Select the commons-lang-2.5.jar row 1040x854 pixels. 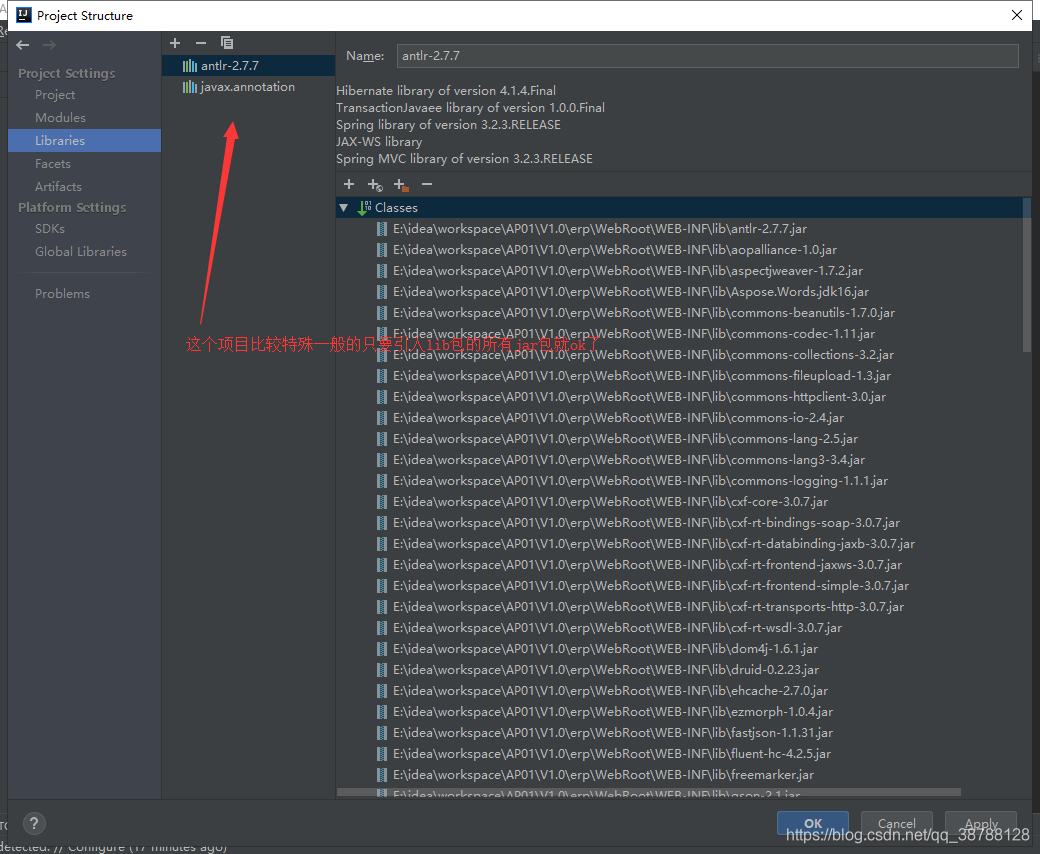[x=679, y=439]
